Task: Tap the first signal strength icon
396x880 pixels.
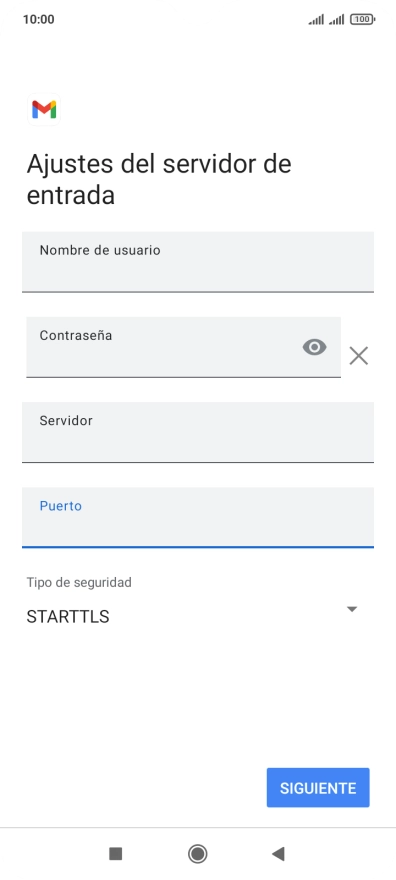Action: pyautogui.click(x=316, y=20)
